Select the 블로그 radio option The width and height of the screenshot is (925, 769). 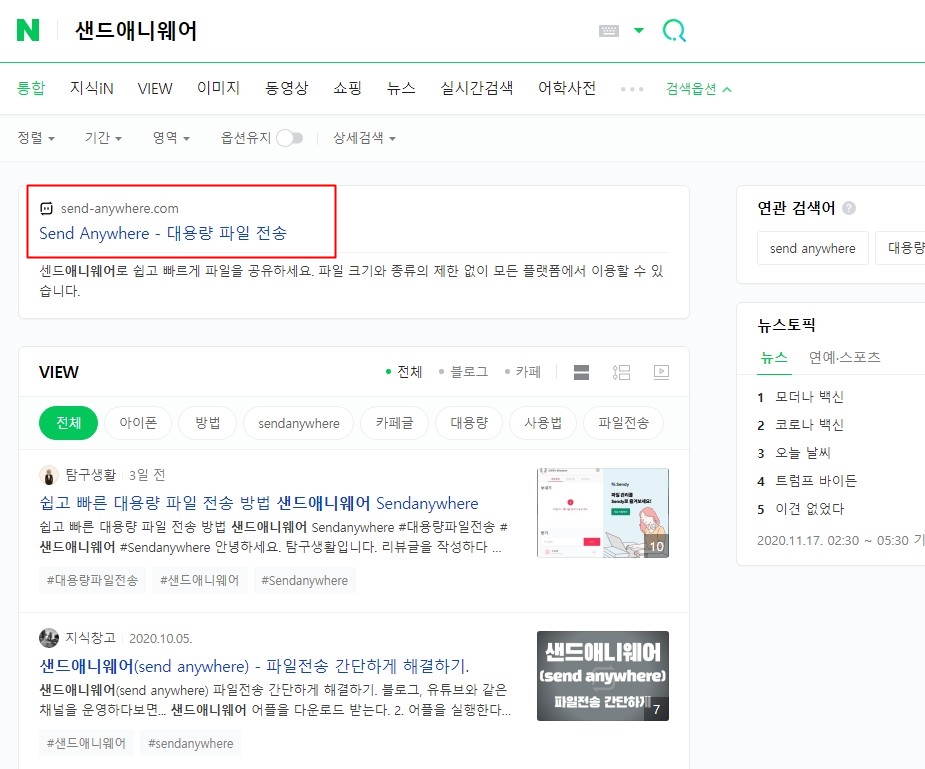[x=464, y=372]
